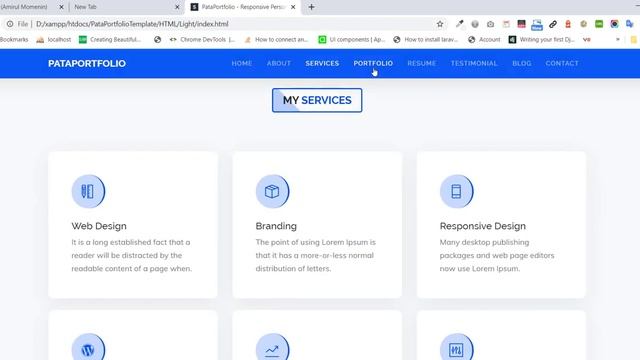Click 'Many desktop publishing packages' description
The image size is (640, 360).
(x=497, y=256)
